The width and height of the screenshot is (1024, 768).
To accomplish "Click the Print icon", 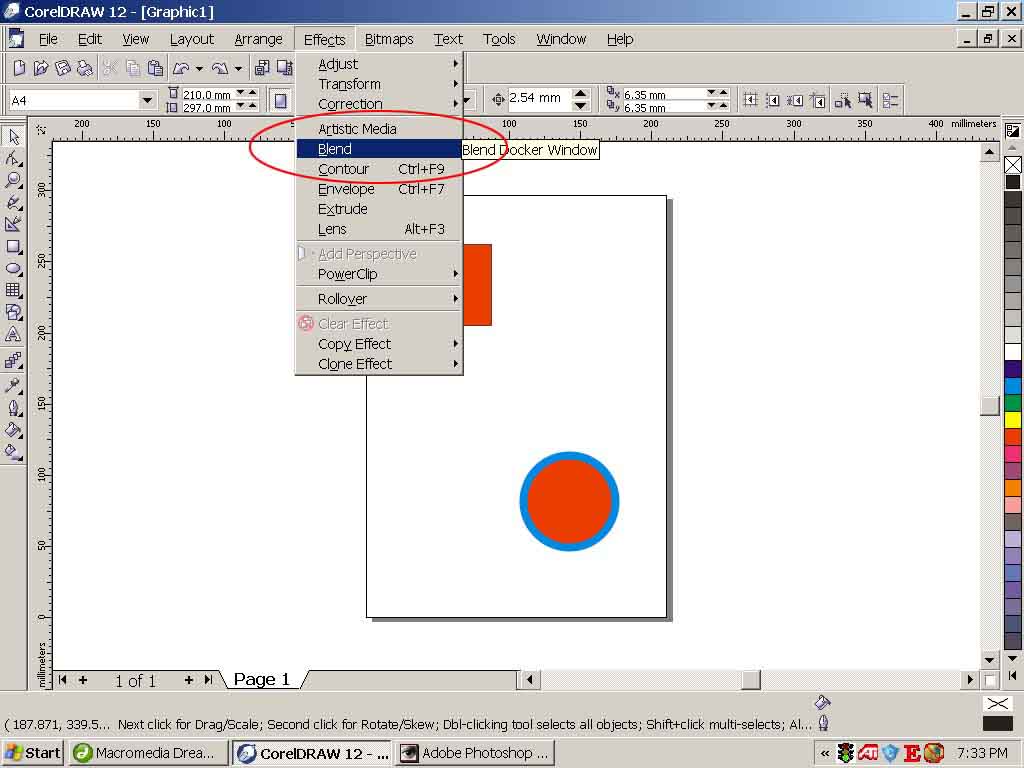I will (85, 67).
